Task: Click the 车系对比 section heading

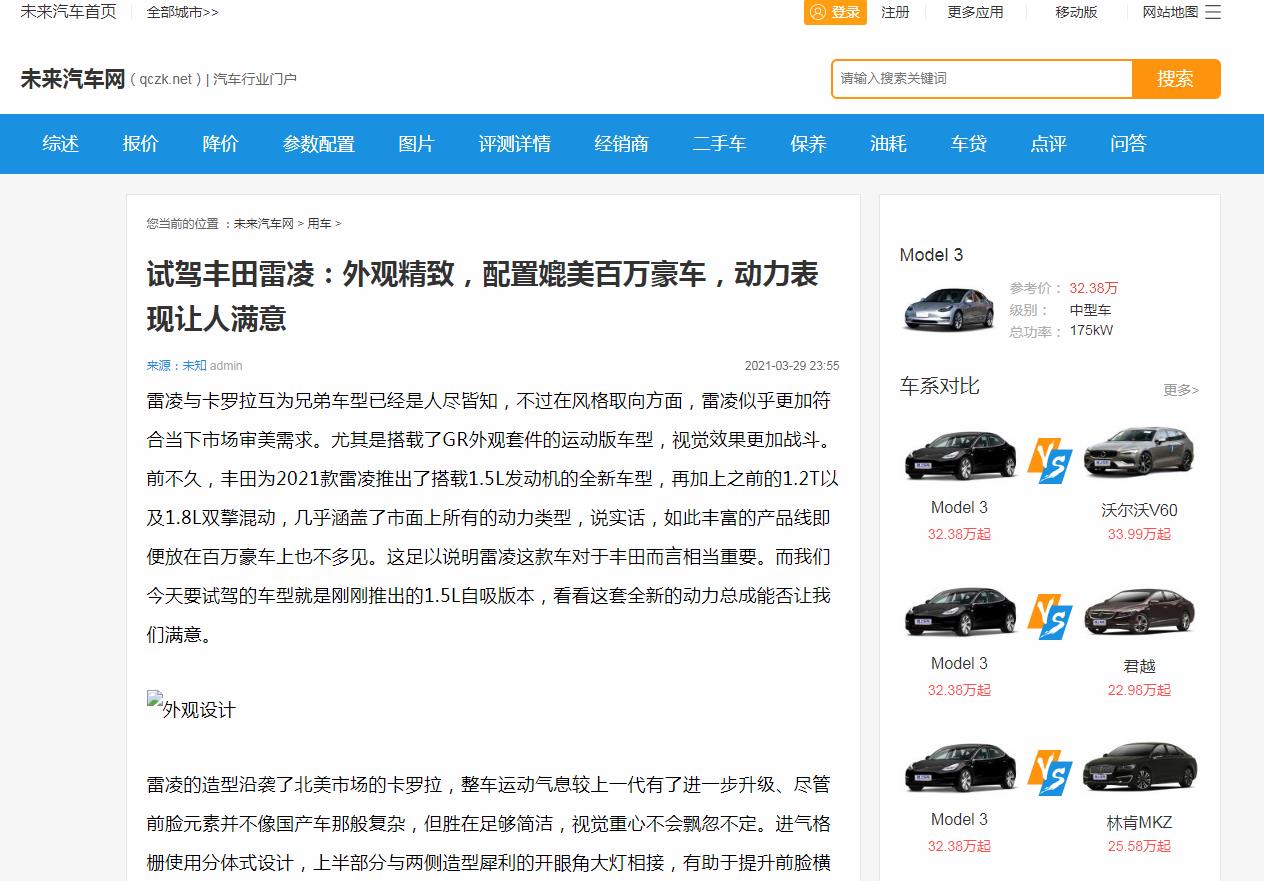Action: point(940,386)
